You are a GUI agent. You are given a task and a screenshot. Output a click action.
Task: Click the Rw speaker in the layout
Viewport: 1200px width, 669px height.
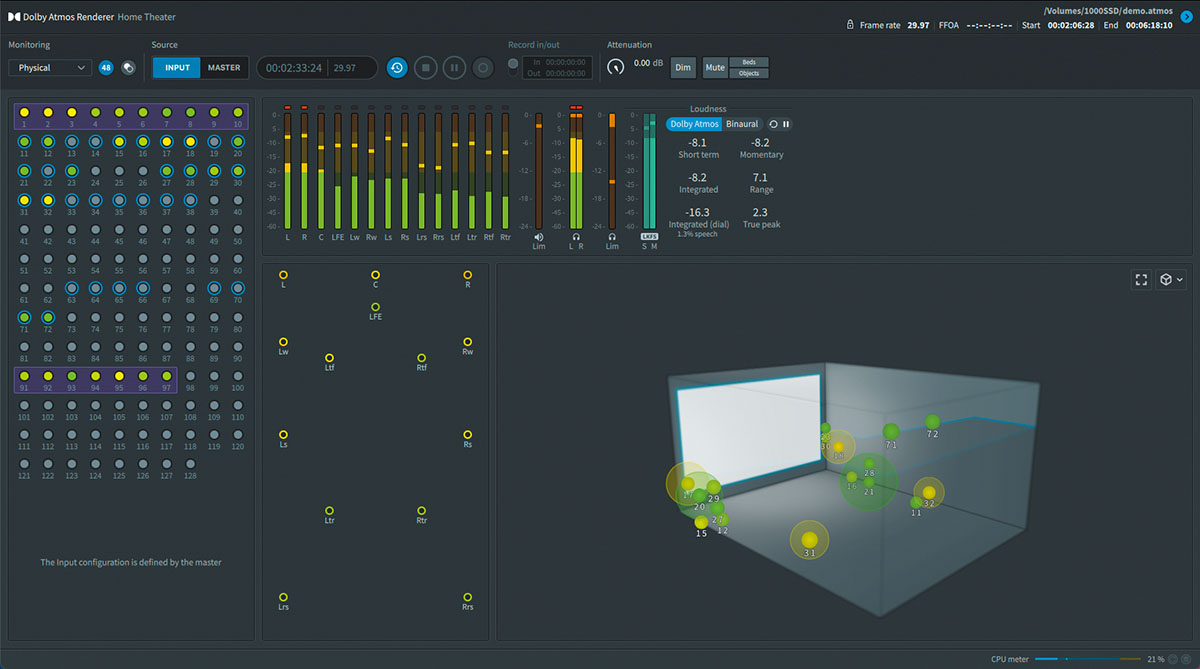[467, 341]
